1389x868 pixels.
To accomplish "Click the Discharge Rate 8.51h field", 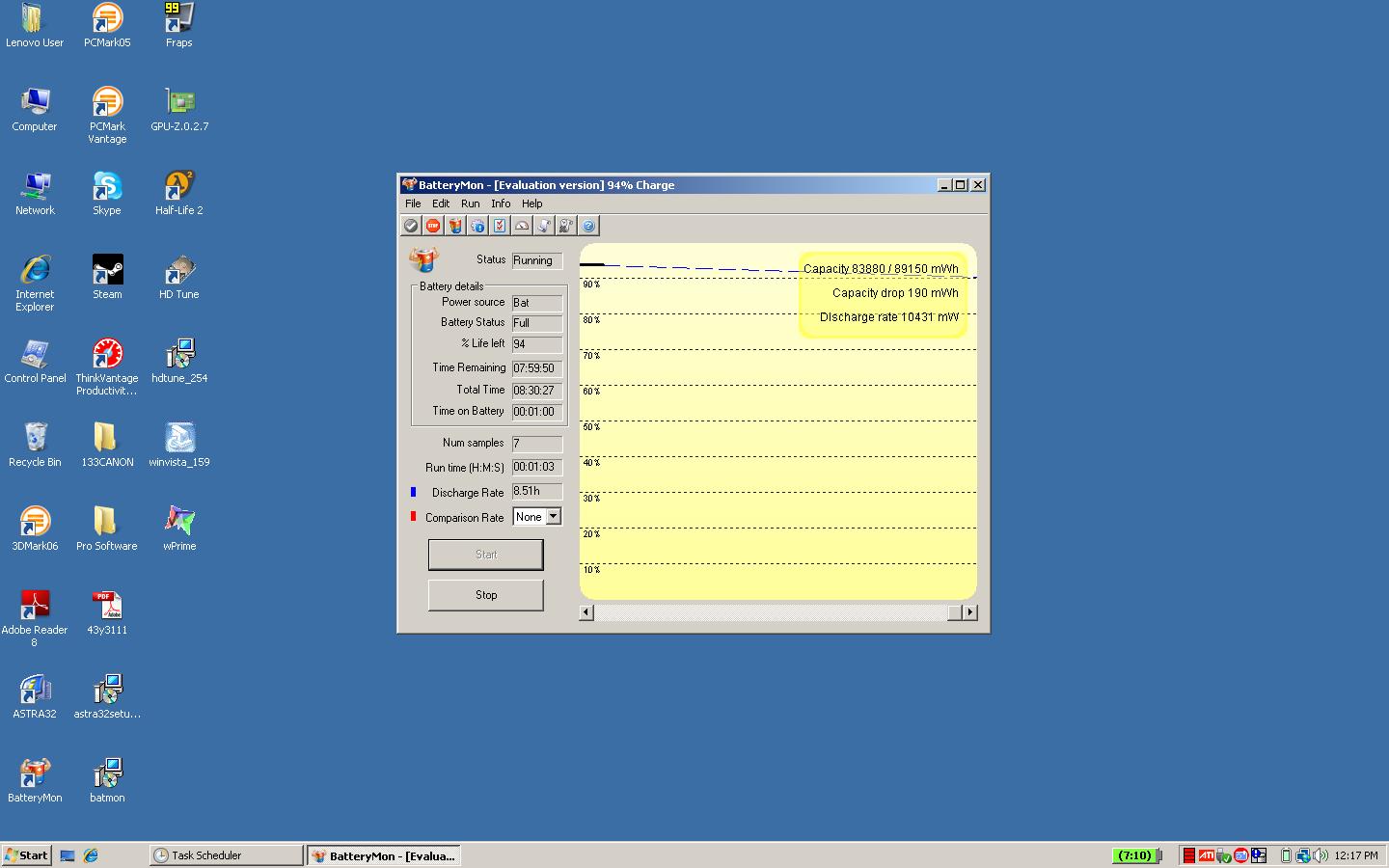I will [x=537, y=491].
